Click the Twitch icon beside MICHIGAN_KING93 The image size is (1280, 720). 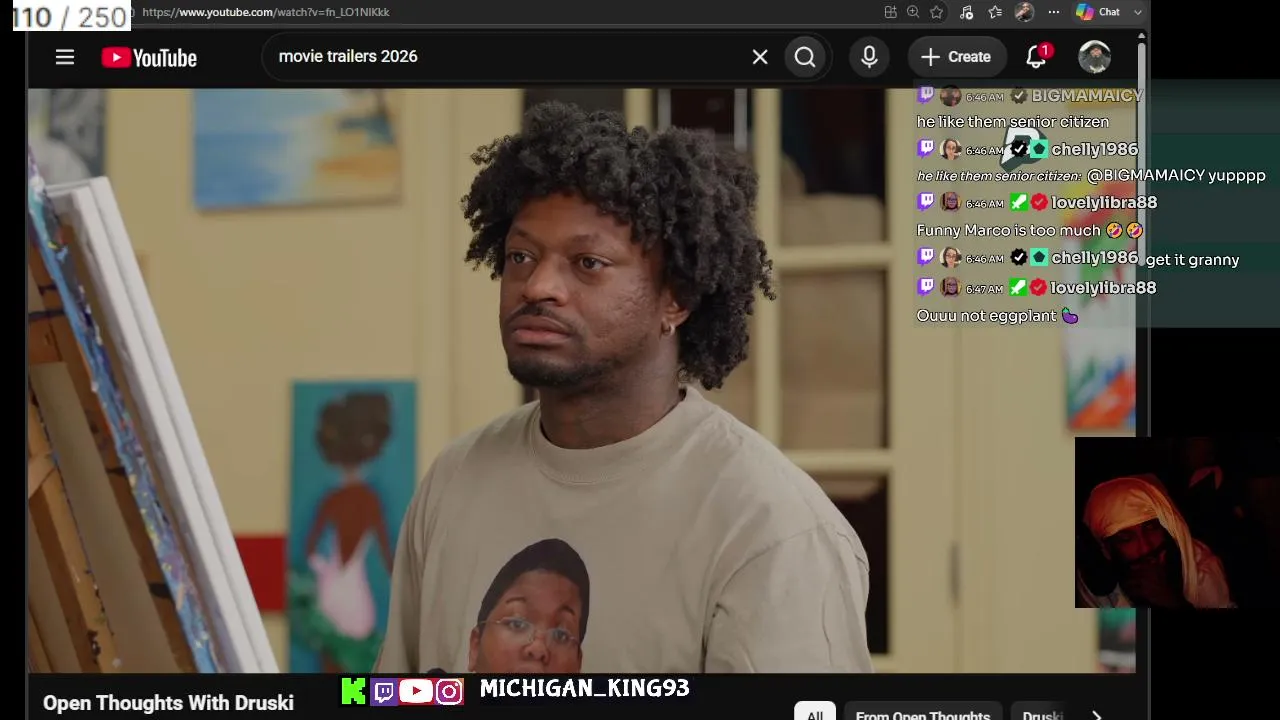coord(384,691)
